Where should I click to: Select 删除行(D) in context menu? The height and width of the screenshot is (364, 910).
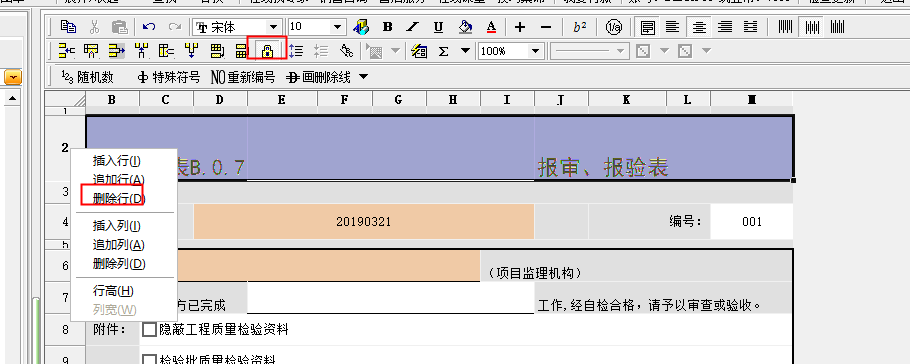(x=119, y=199)
